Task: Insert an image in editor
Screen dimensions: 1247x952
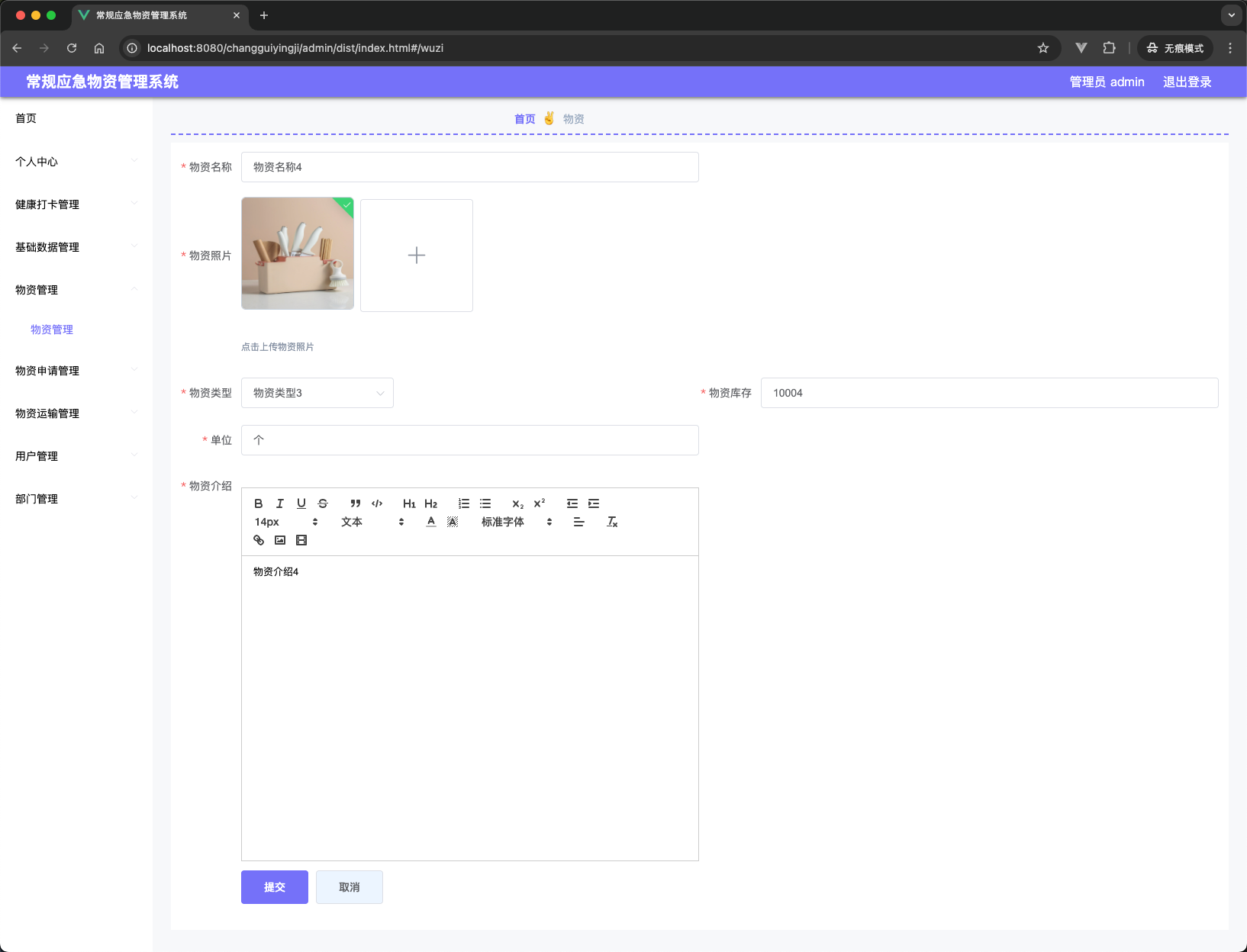Action: click(280, 540)
